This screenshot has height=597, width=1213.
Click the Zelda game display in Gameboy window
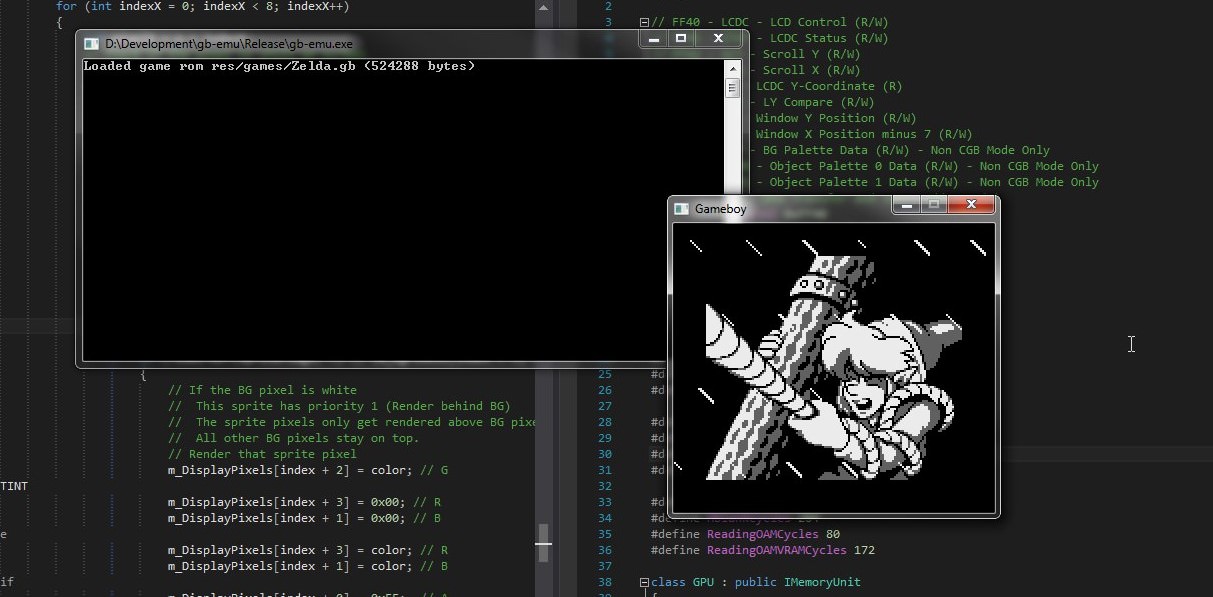pos(834,367)
